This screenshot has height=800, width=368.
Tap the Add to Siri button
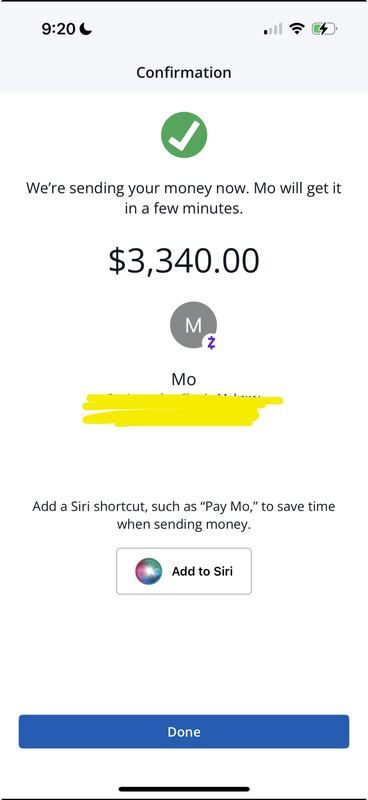coord(184,571)
